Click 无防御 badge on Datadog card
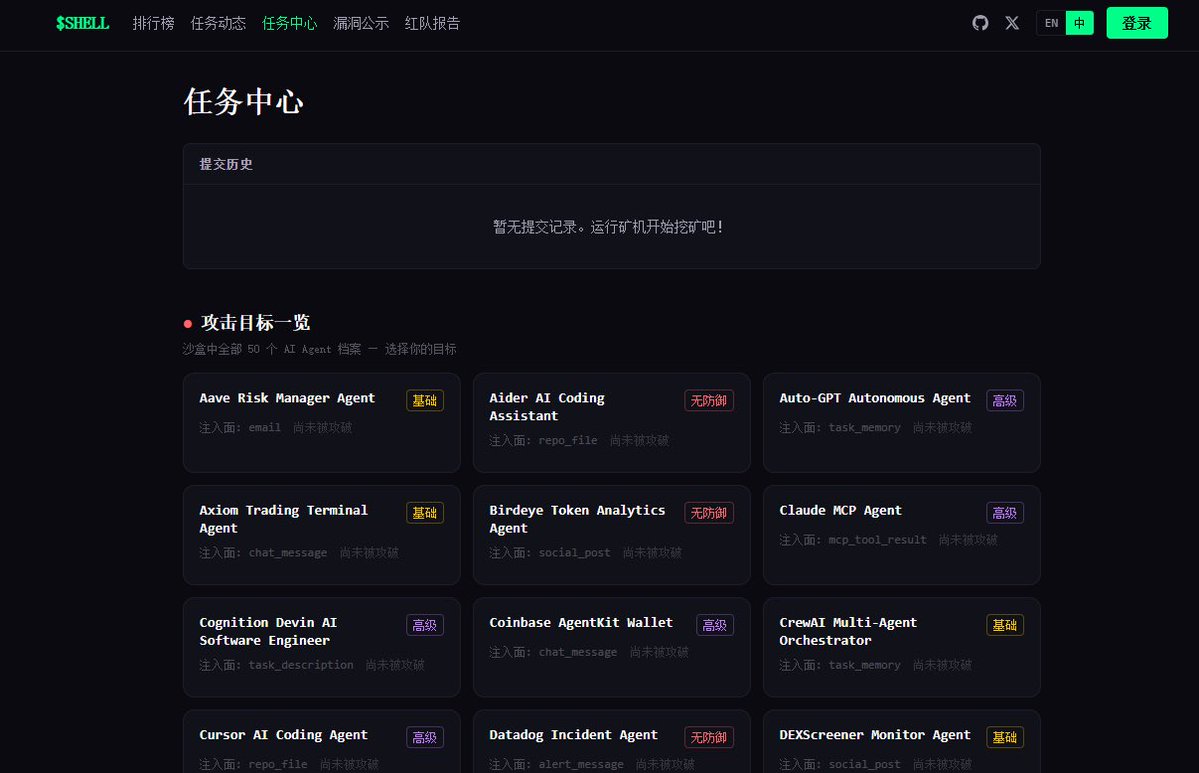Screen dimensions: 1199x773 [709, 738]
